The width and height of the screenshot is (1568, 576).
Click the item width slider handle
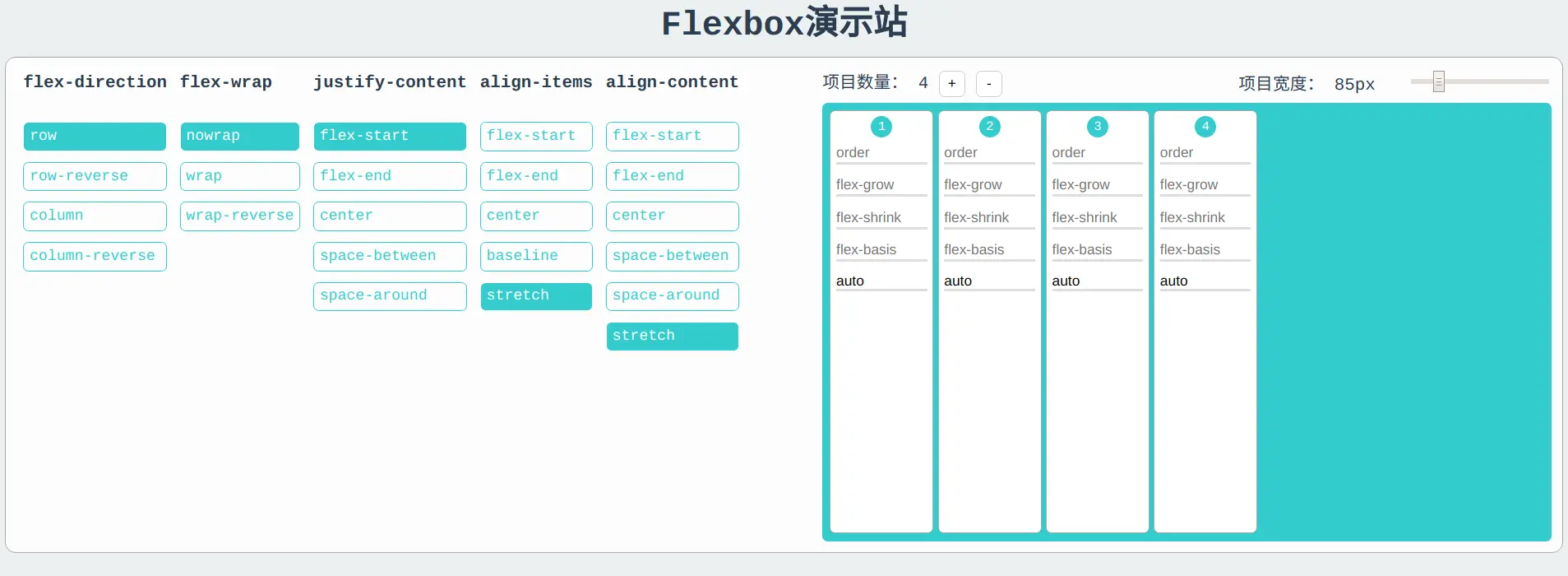tap(1439, 81)
